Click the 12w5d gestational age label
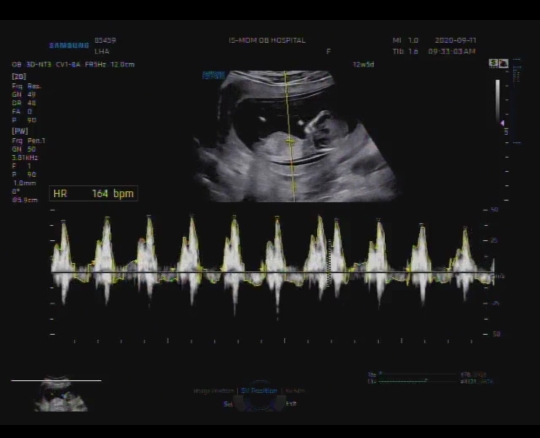The width and height of the screenshot is (540, 438). click(x=363, y=64)
